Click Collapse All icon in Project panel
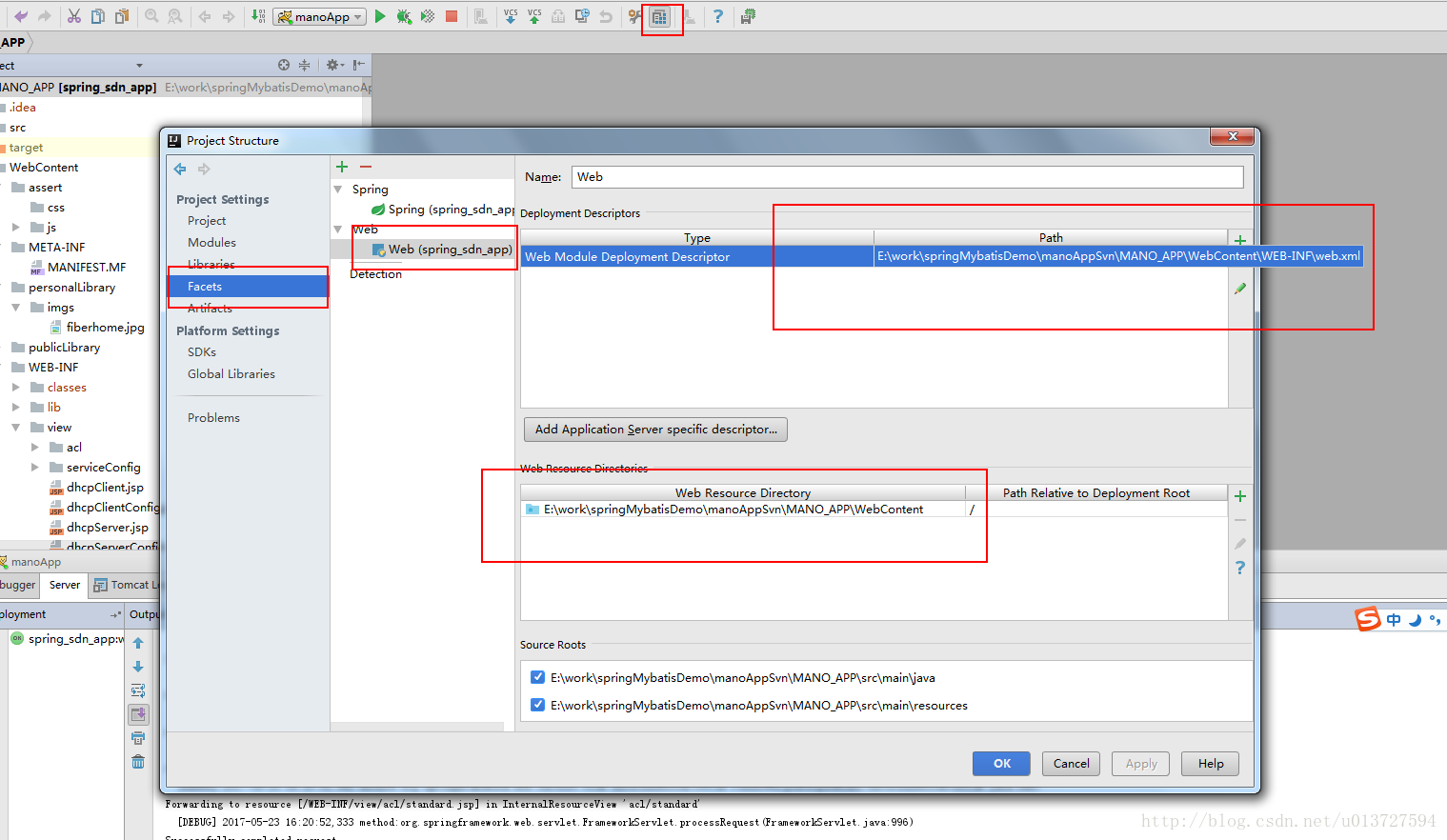This screenshot has height=840, width=1447. 305,65
